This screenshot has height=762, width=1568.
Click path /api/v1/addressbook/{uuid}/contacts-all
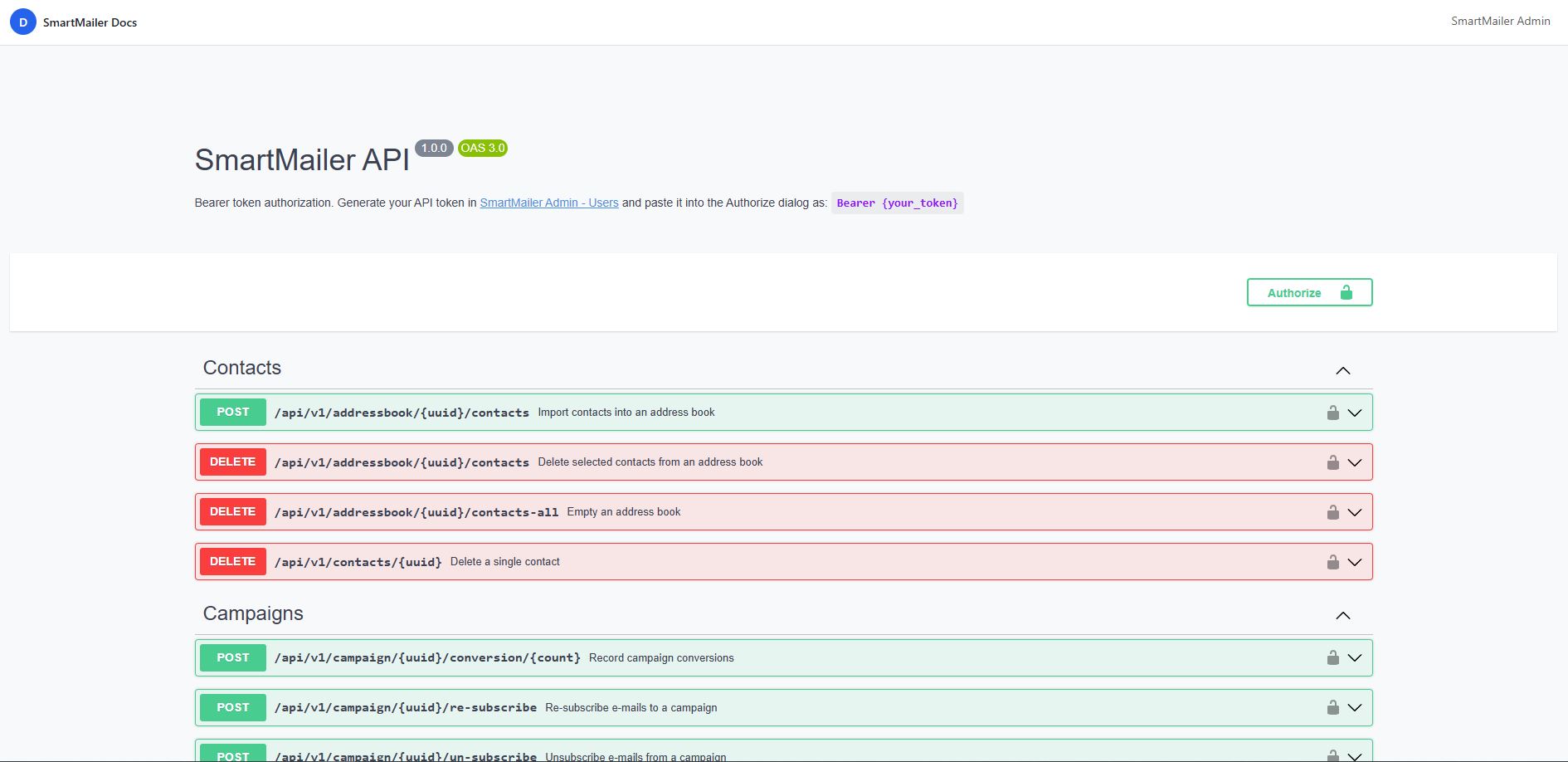tap(416, 512)
